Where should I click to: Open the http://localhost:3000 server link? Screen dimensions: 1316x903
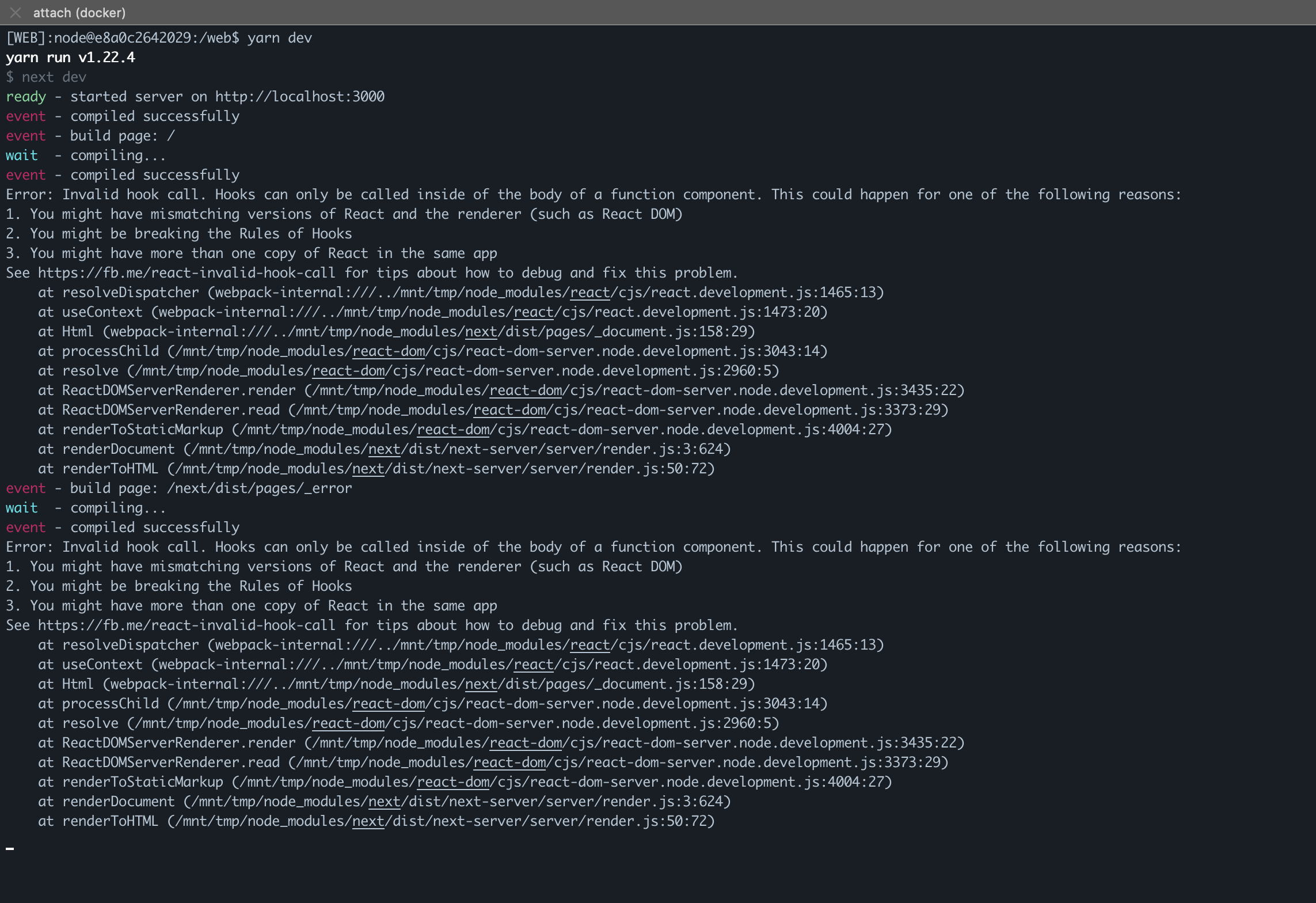click(x=299, y=96)
